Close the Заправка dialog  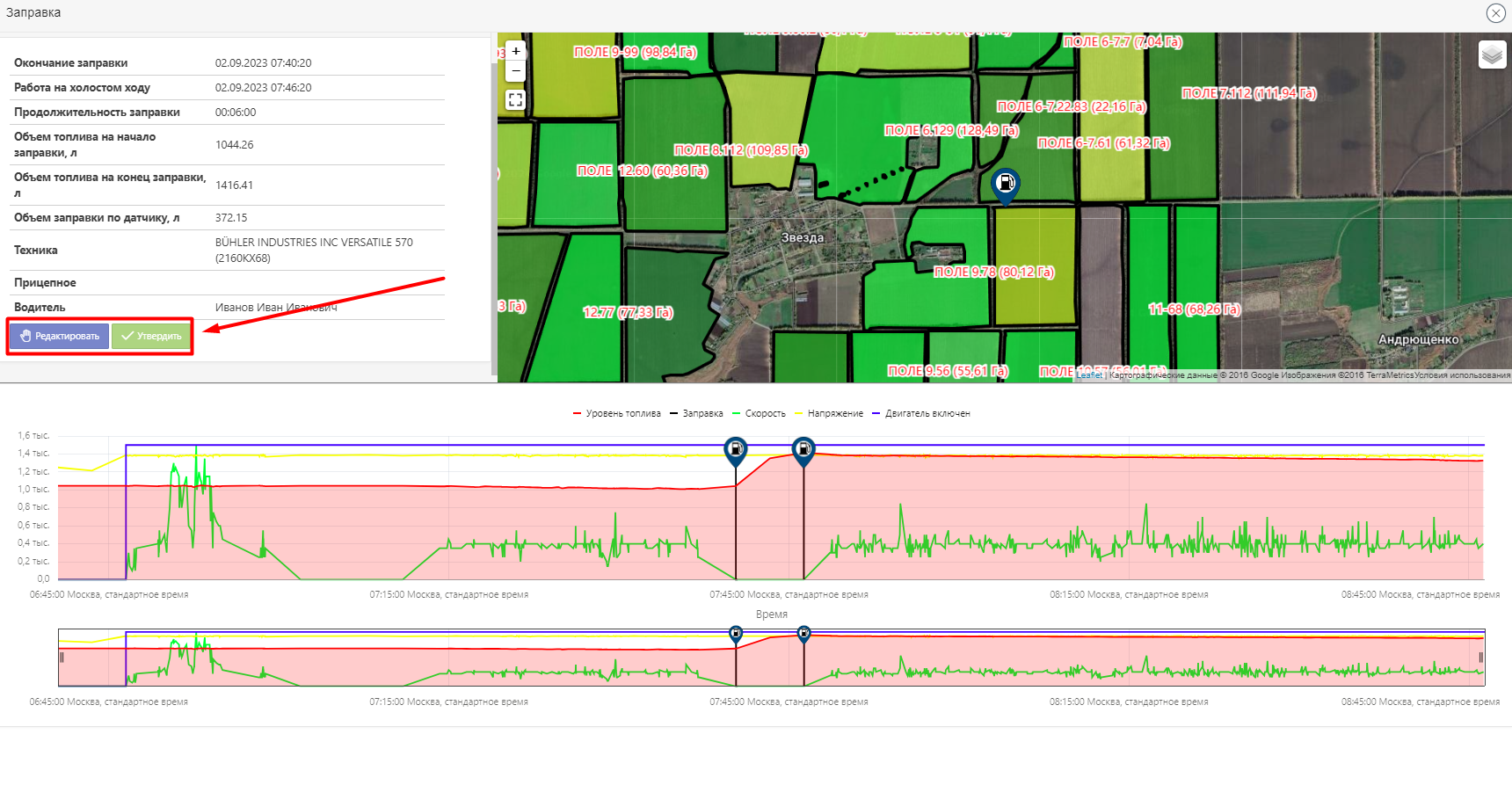click(x=1495, y=13)
